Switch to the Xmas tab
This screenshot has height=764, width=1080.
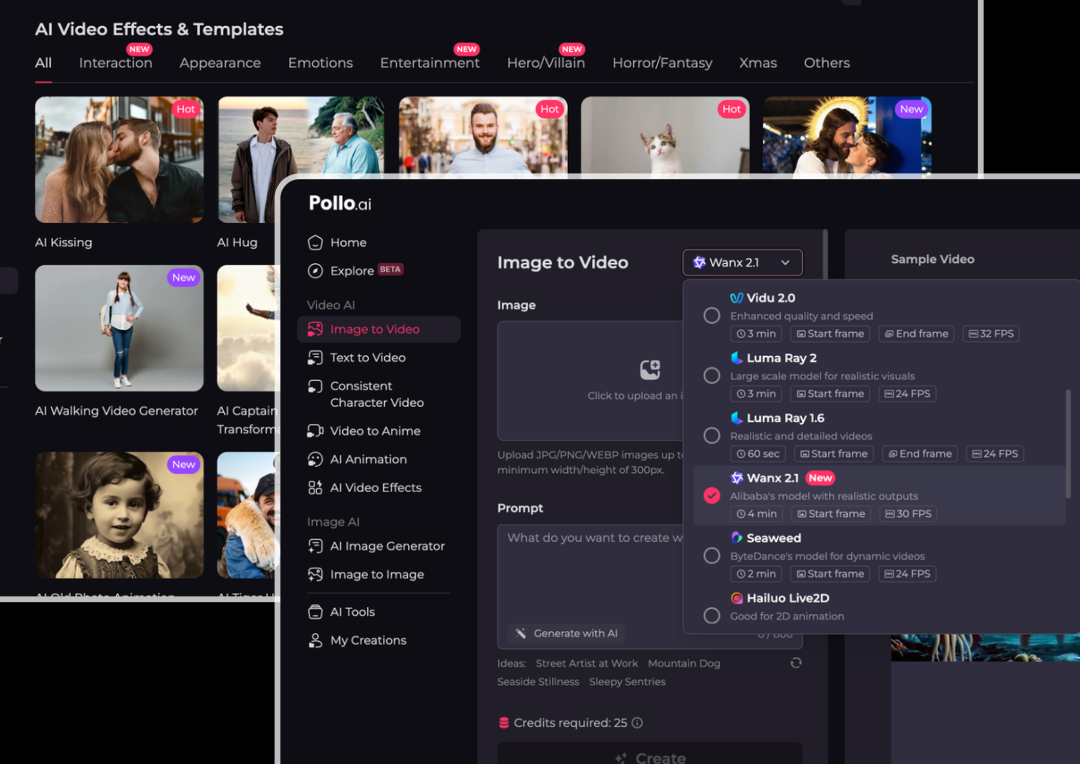(x=758, y=63)
